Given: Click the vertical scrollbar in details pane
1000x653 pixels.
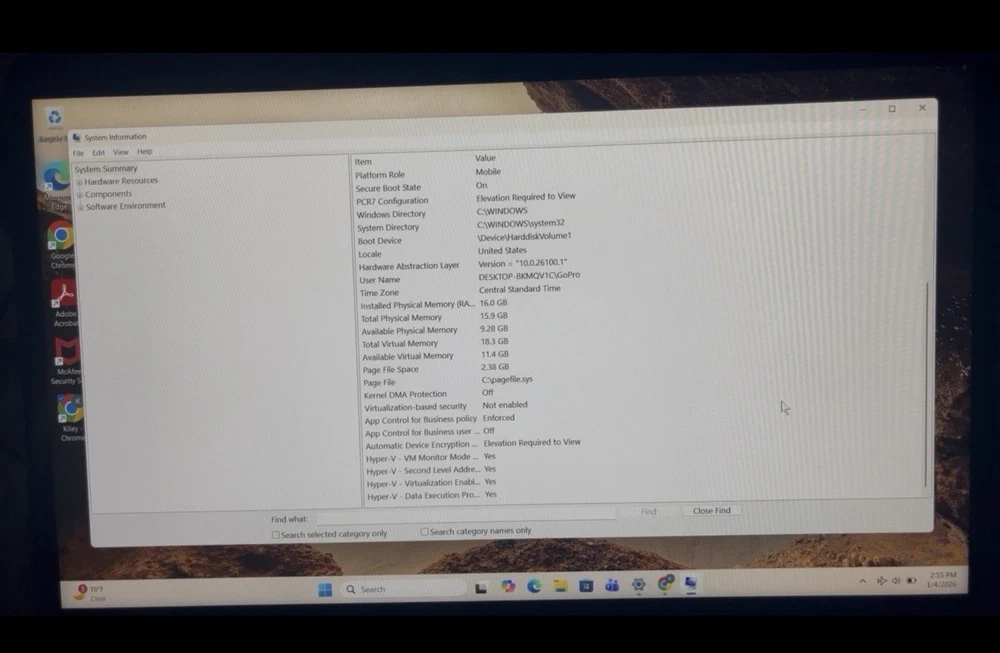Looking at the screenshot, I should tap(927, 380).
